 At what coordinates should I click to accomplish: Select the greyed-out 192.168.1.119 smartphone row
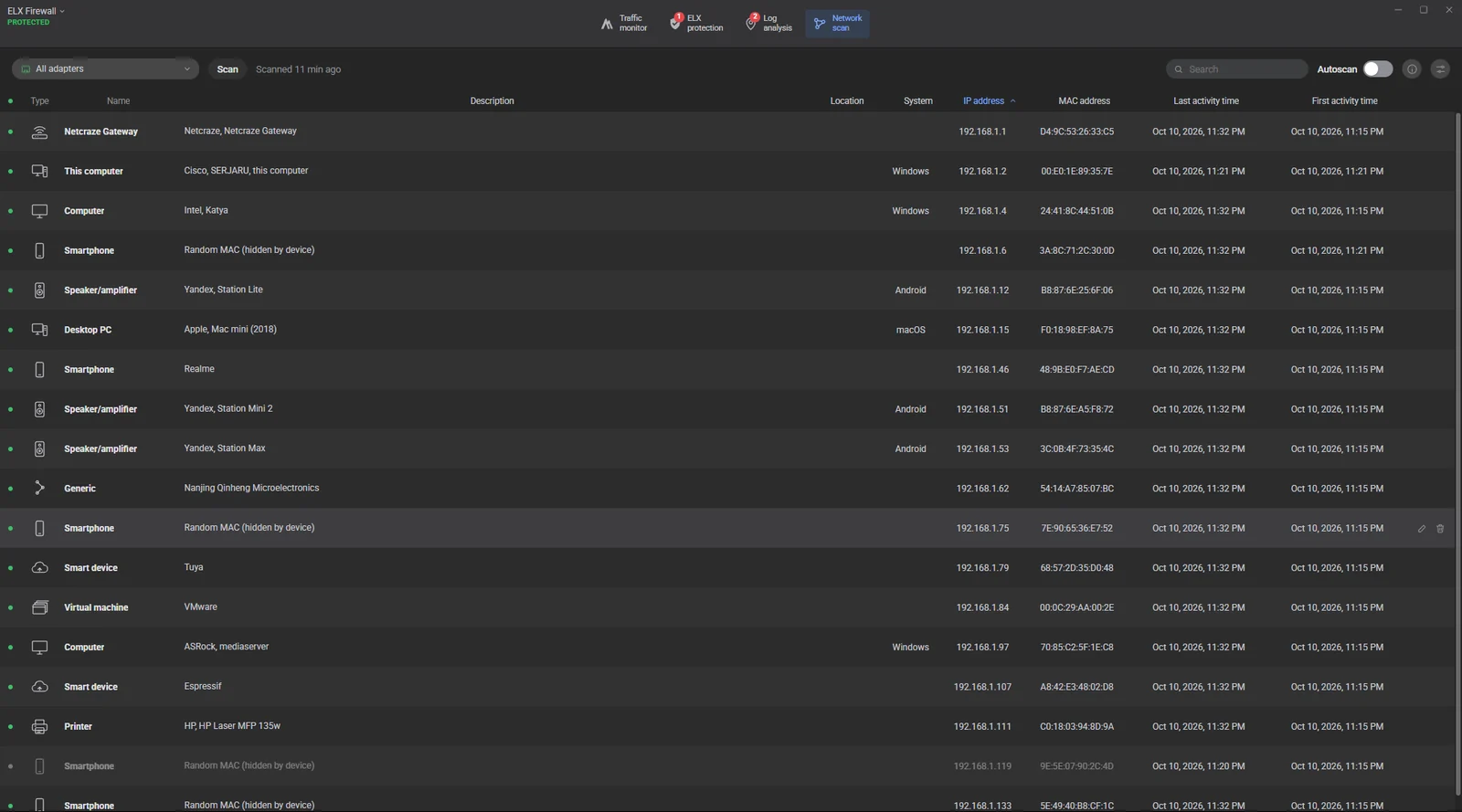726,766
